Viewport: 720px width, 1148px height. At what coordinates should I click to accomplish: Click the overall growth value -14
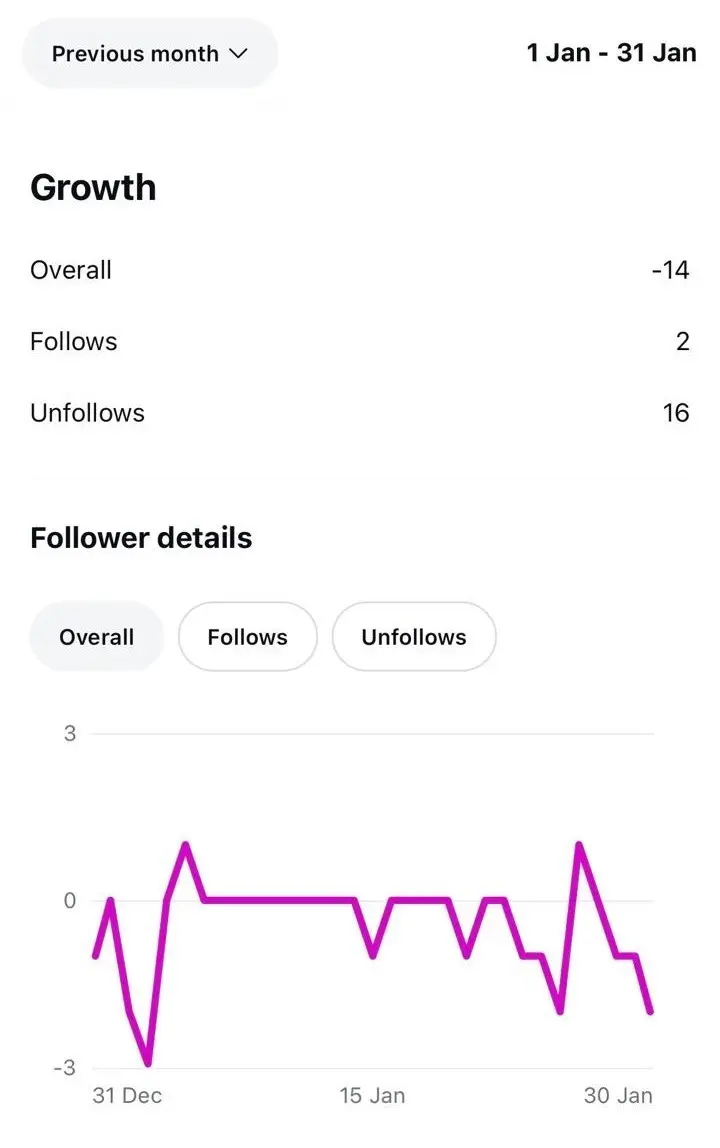coord(670,270)
